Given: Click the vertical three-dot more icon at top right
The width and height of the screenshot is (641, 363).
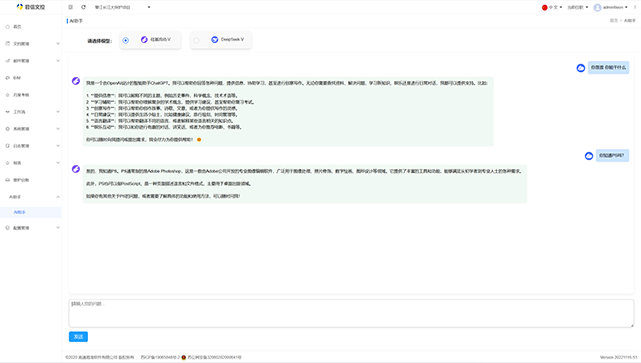Looking at the screenshot, I should pos(635,7).
